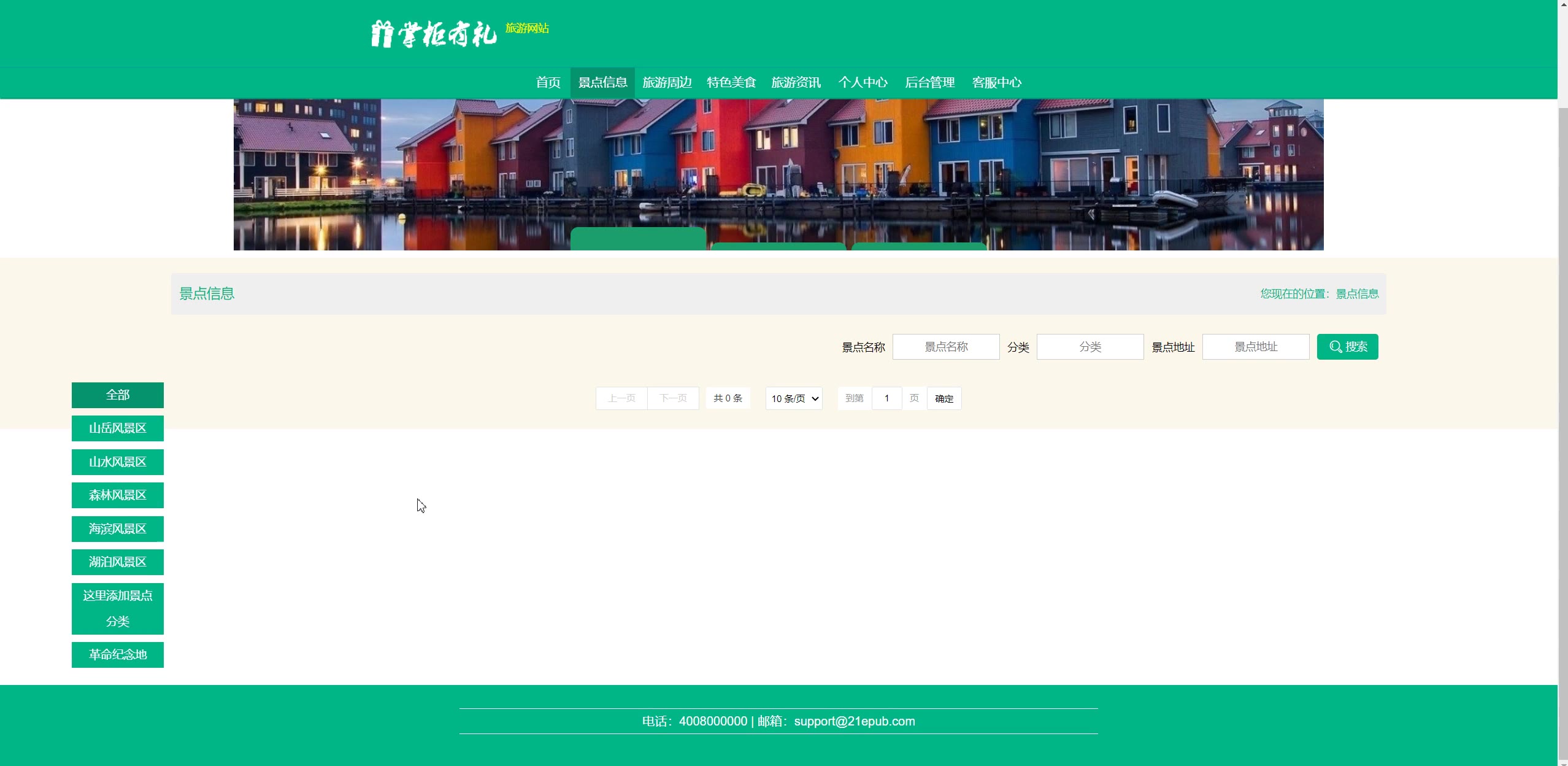Image resolution: width=1568 pixels, height=766 pixels.
Task: Open the 个人中心 menu
Action: 863,82
